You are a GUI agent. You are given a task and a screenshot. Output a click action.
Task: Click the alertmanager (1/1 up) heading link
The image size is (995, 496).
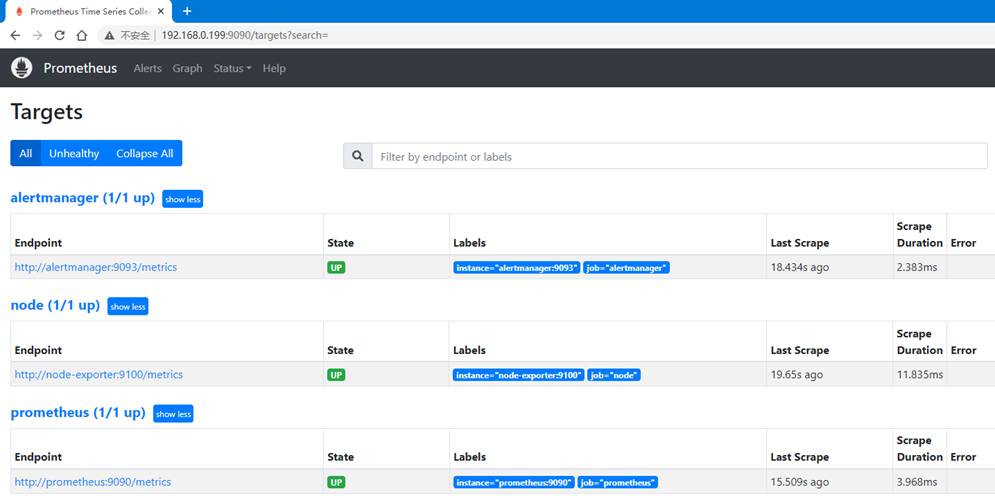pyautogui.click(x=83, y=199)
